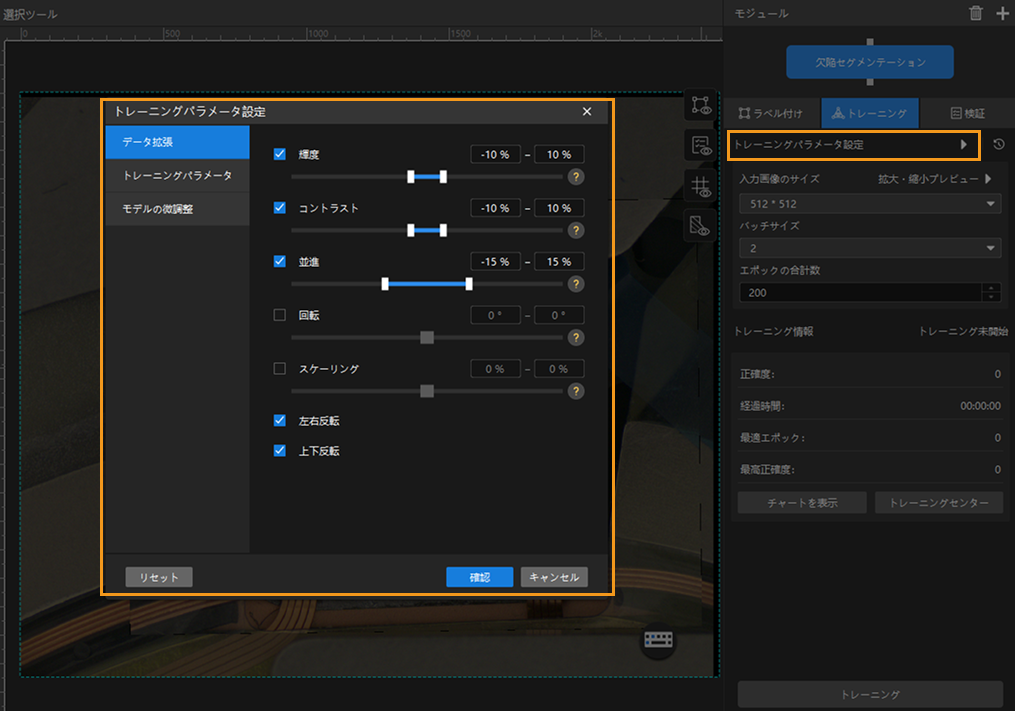This screenshot has width=1015, height=711.
Task: Click the contrast slider left handle
Action: pyautogui.click(x=410, y=231)
